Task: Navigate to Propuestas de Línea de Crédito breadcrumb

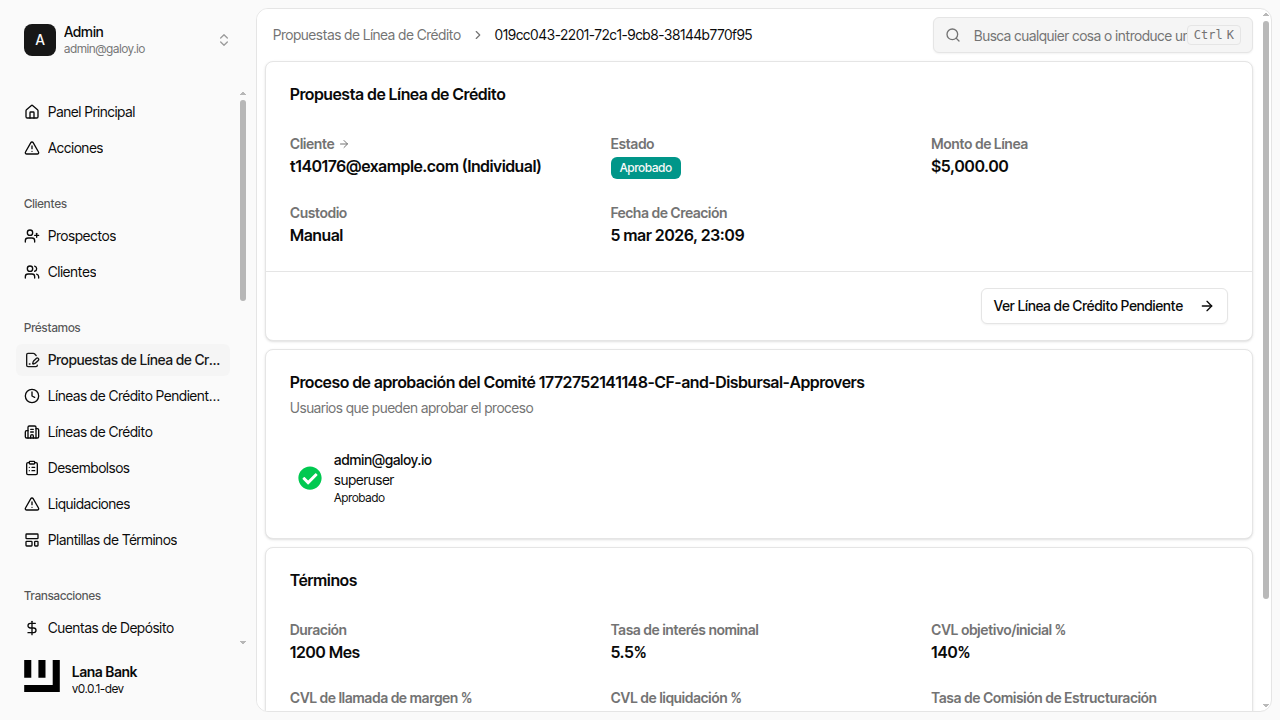Action: (367, 35)
